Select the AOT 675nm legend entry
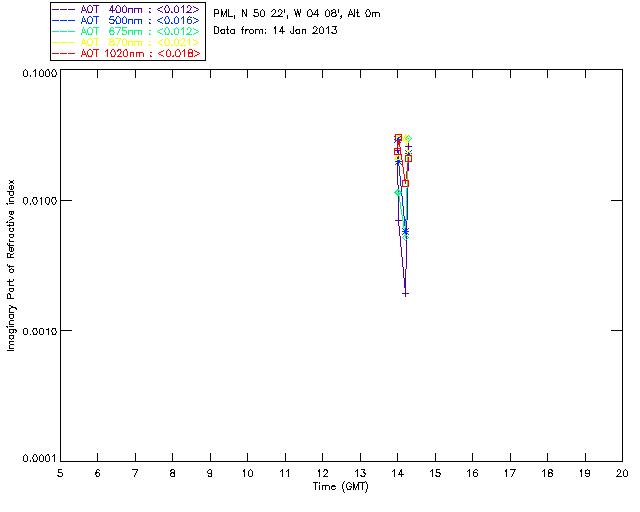The width and height of the screenshot is (640, 512). (x=127, y=31)
